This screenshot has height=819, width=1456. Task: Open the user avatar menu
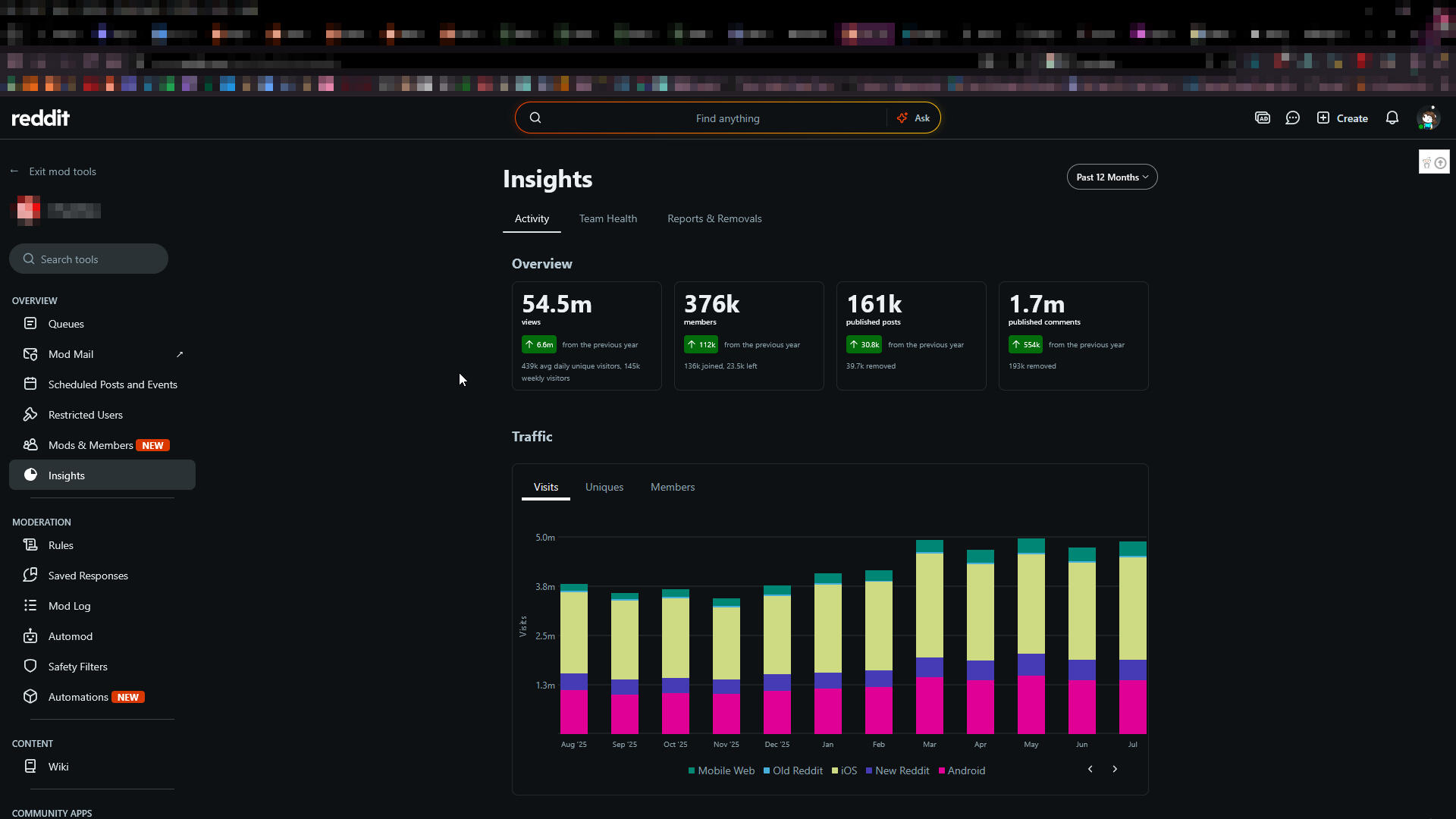[1429, 118]
